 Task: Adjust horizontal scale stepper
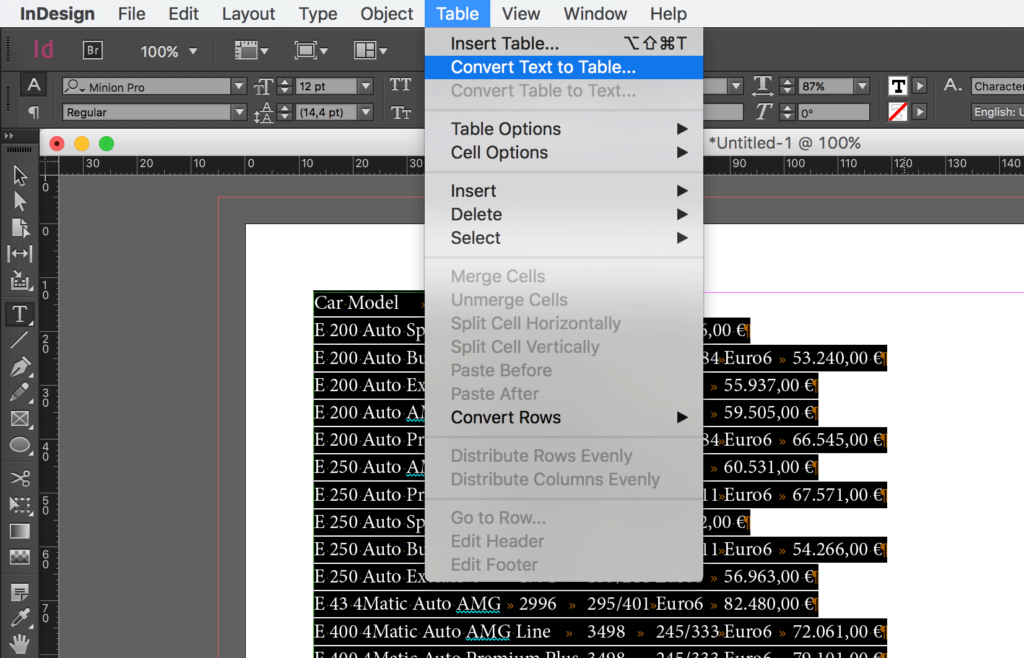click(x=787, y=86)
